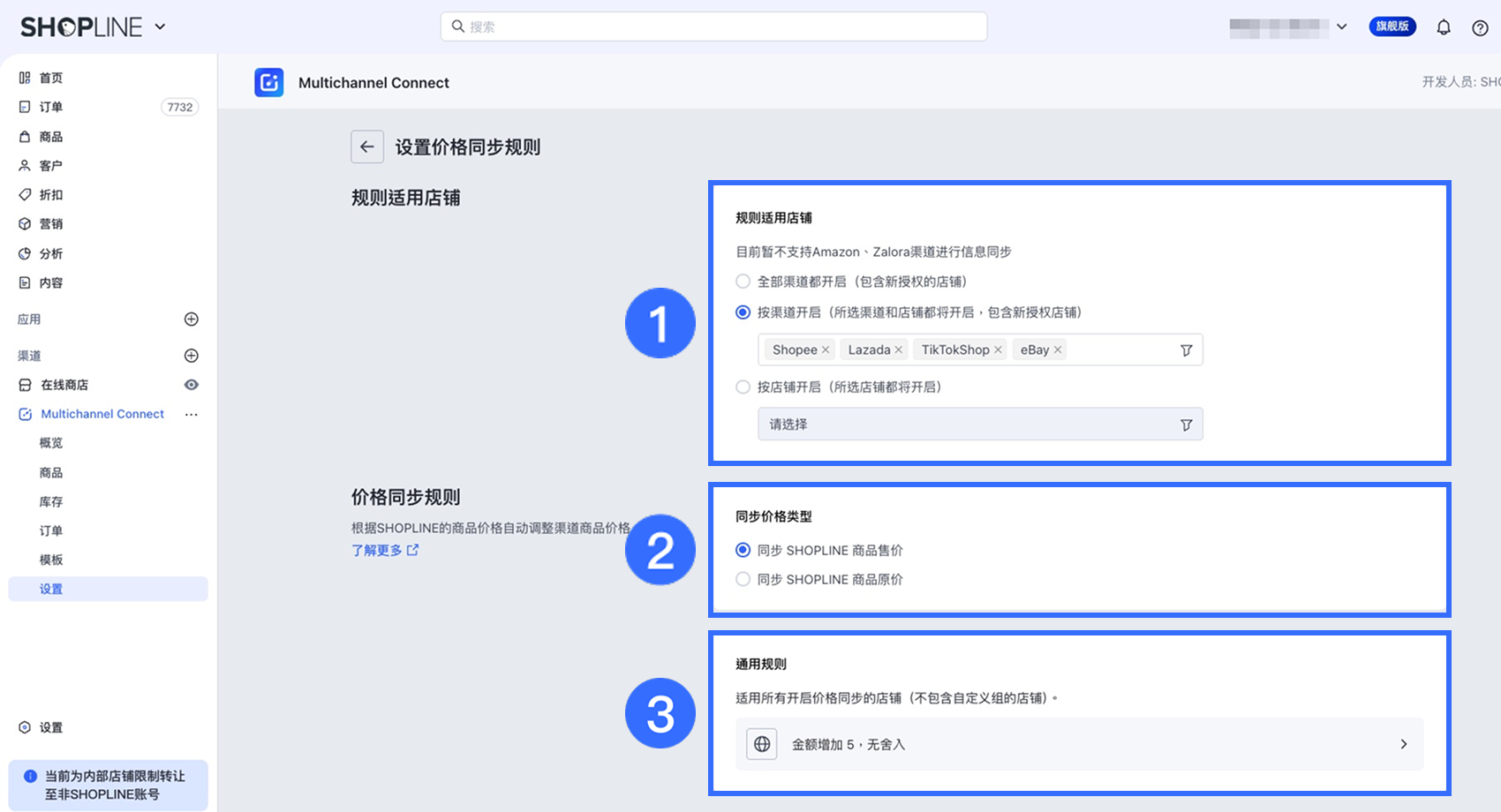
Task: Click the 旗舰版 plan badge
Action: coord(1392,26)
